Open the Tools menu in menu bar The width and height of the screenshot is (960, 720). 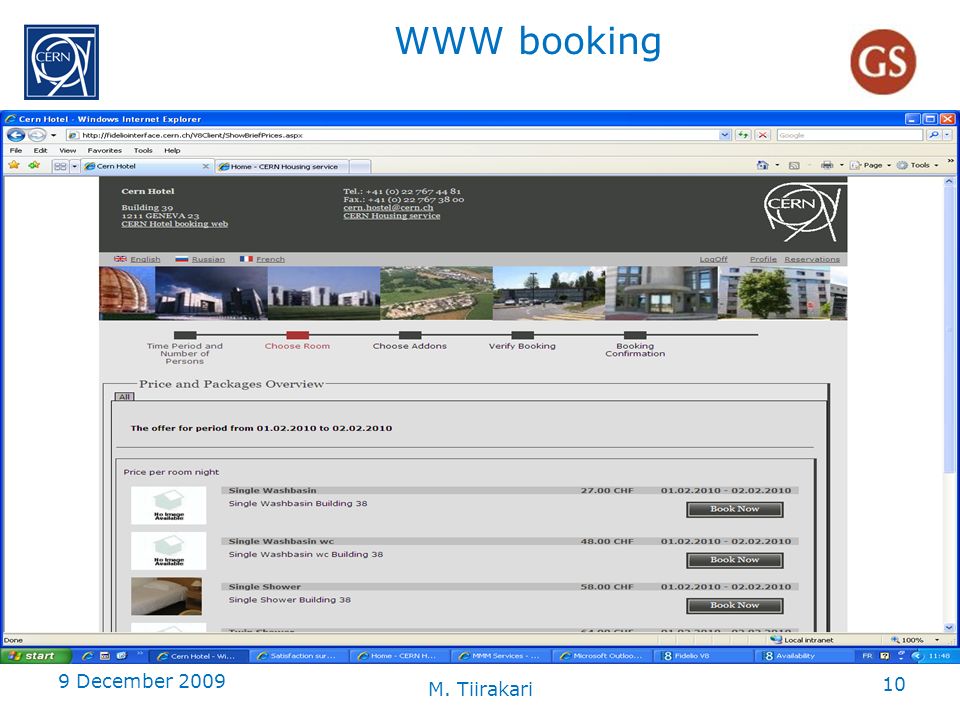point(143,151)
